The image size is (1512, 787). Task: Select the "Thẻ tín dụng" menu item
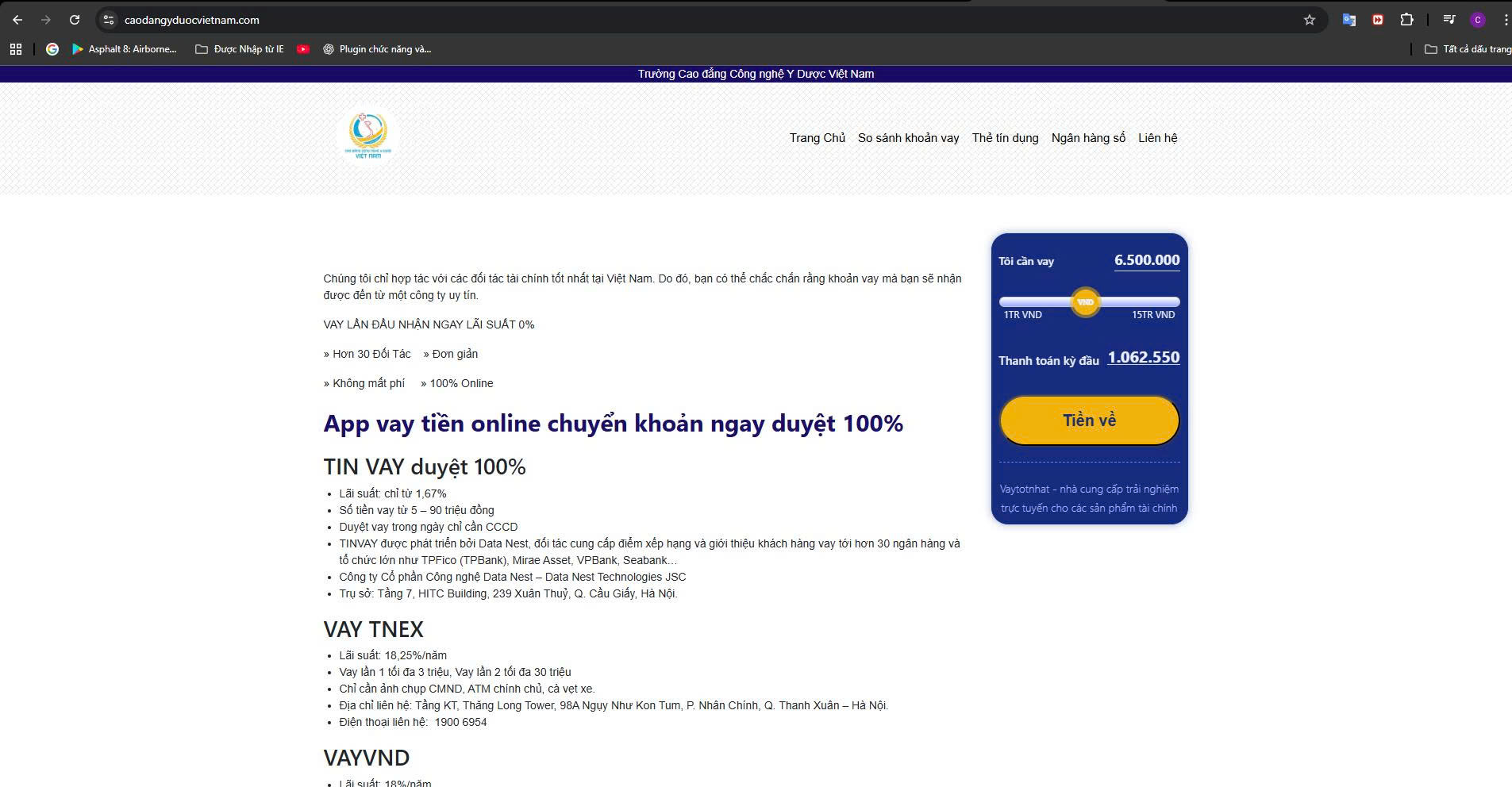click(x=1005, y=137)
